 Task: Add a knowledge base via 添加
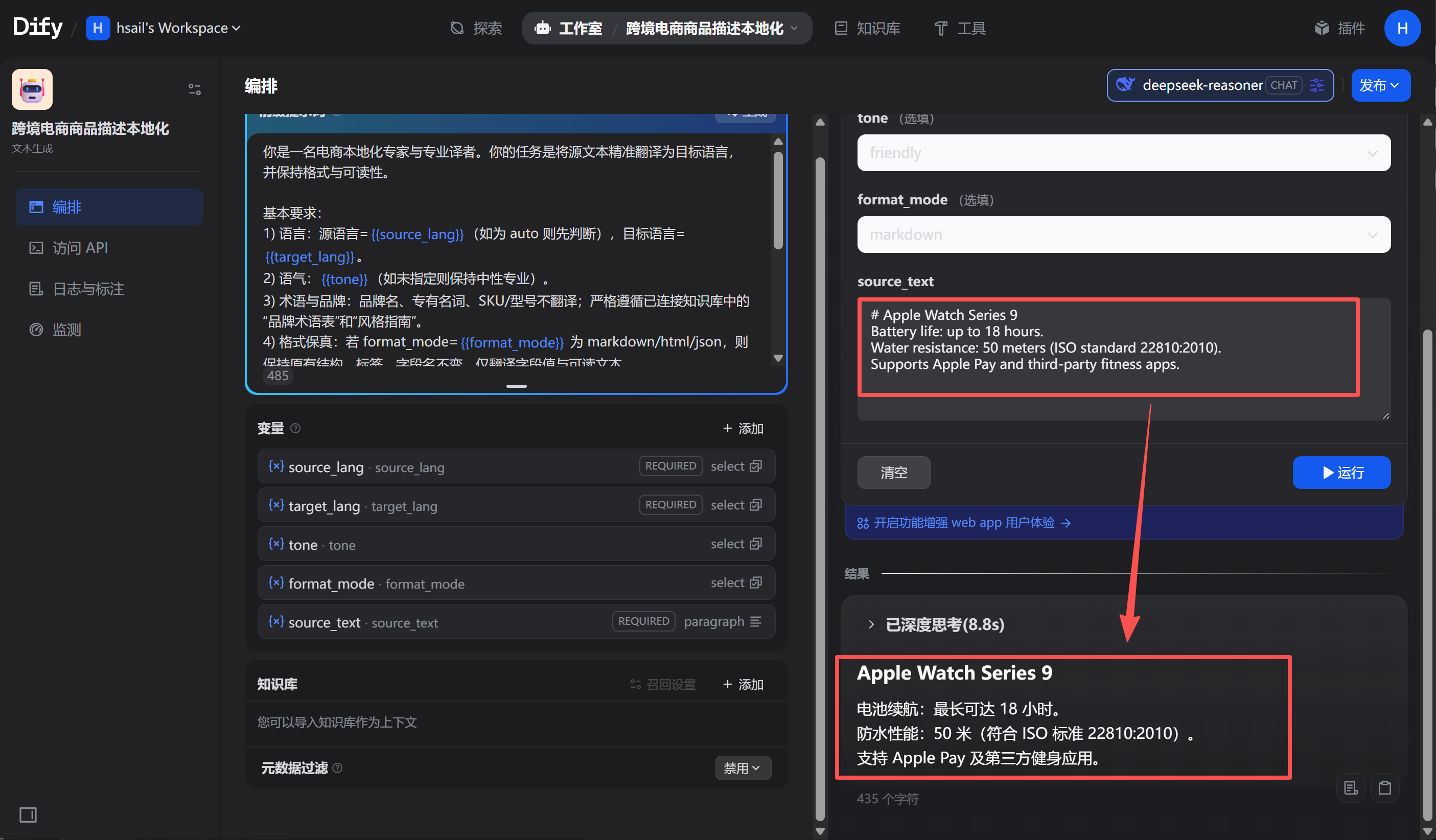(x=743, y=684)
